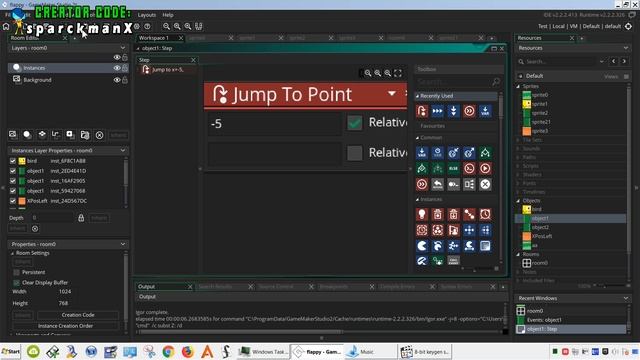
Task: Zoom out in the event action editor
Action: click(368, 73)
